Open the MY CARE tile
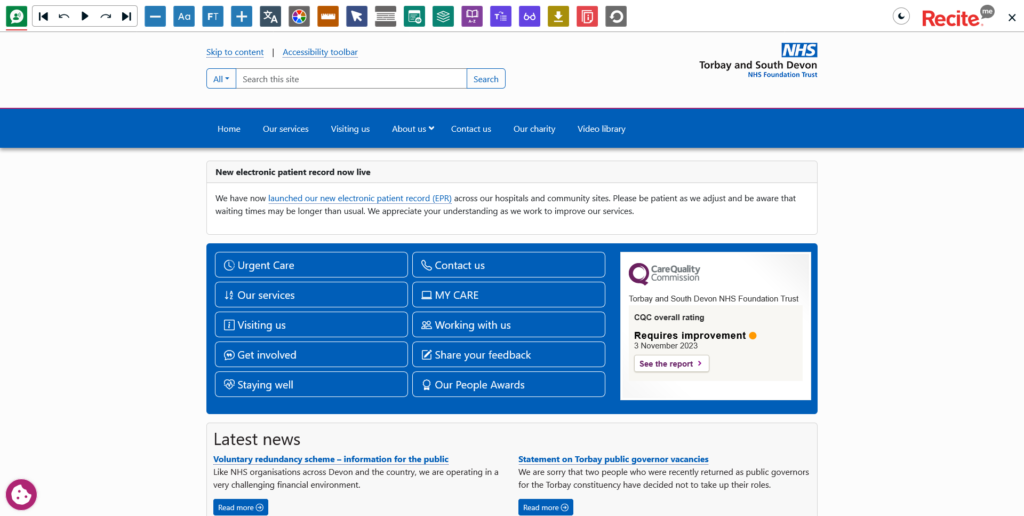 click(509, 295)
